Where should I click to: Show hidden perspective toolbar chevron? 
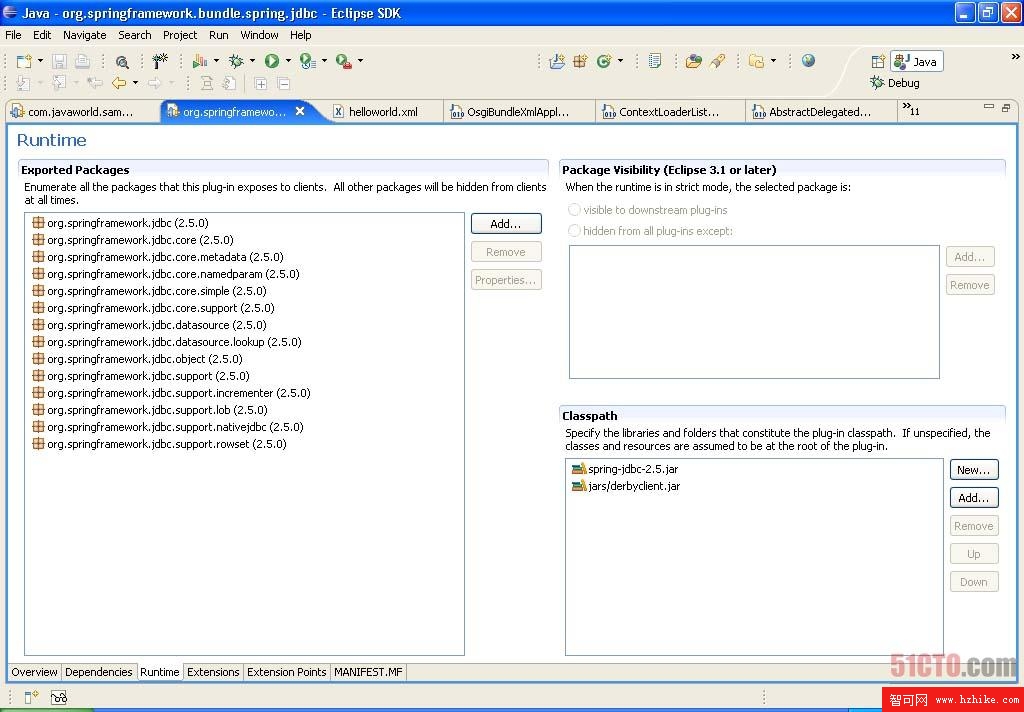click(x=1015, y=57)
